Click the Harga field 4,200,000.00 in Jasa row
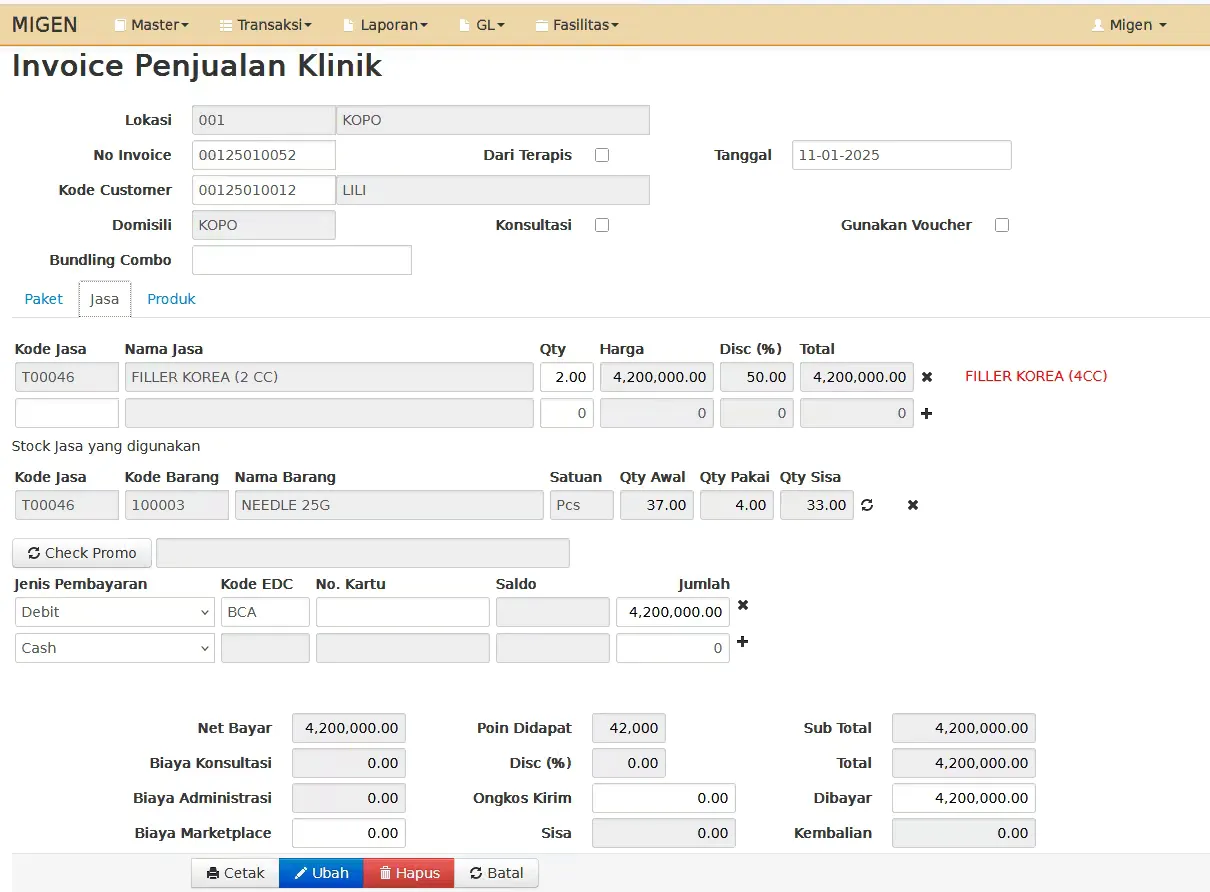 [x=657, y=377]
